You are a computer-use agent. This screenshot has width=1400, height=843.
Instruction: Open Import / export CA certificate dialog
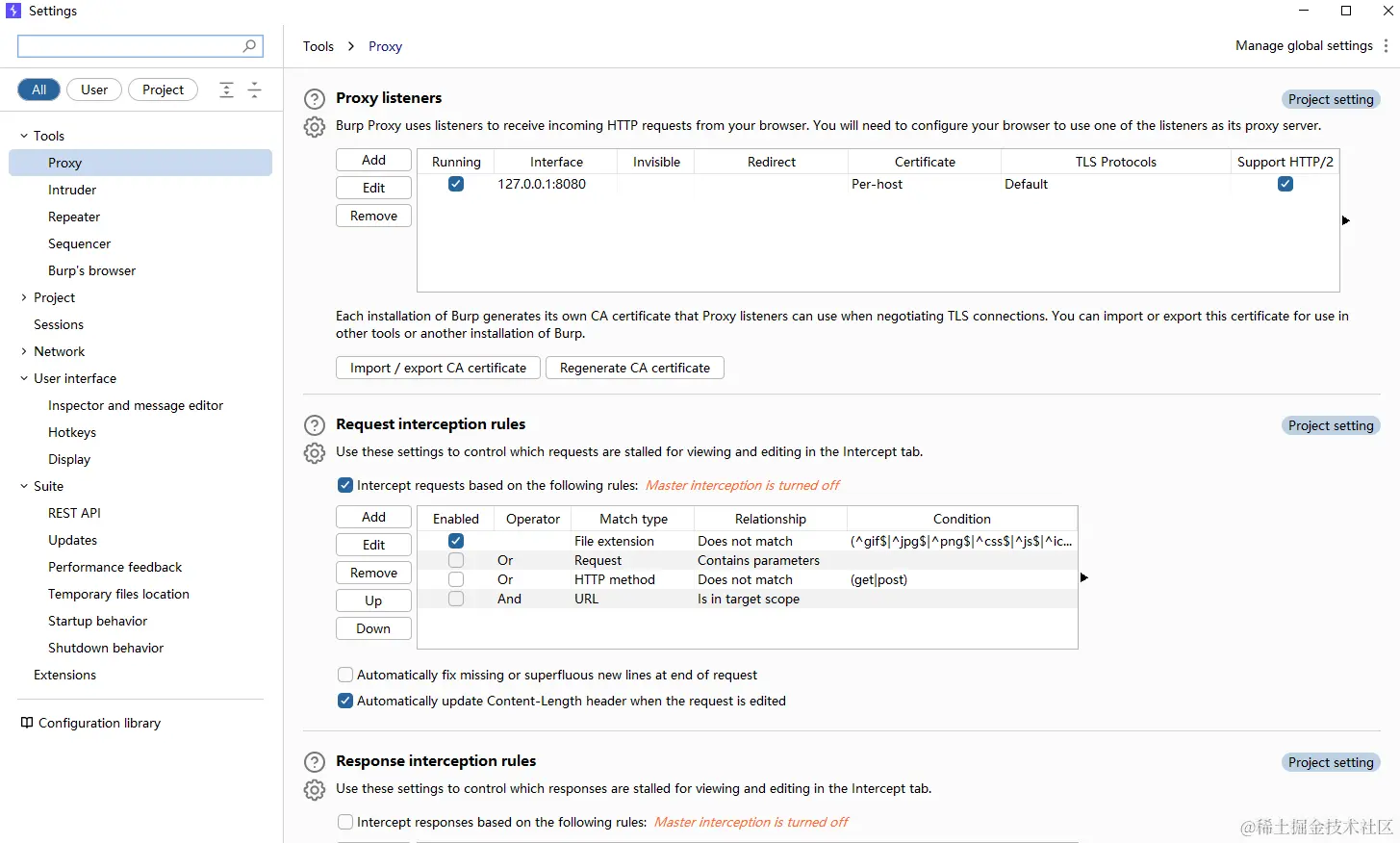(x=437, y=368)
